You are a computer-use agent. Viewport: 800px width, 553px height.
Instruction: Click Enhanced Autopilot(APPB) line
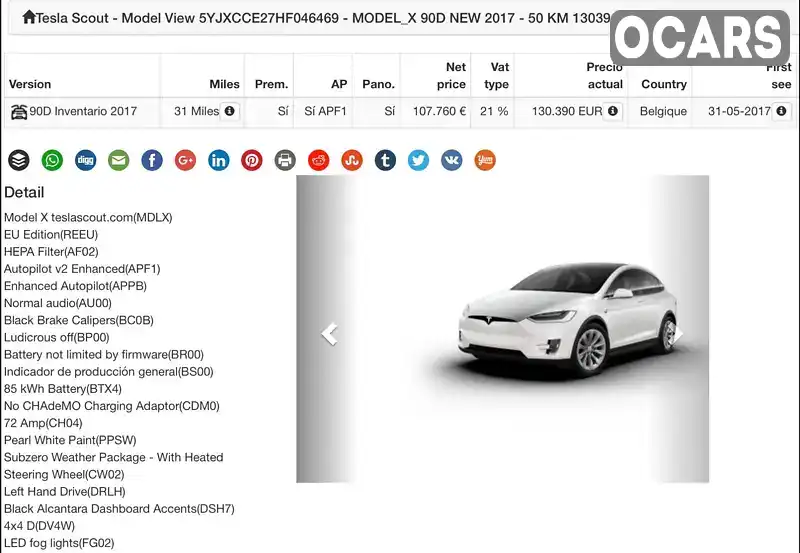click(76, 286)
